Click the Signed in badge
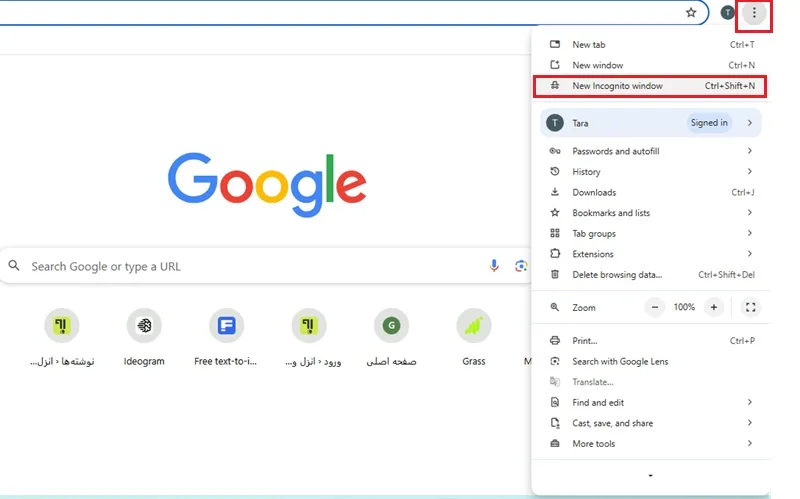Image resolution: width=800 pixels, height=499 pixels. pyautogui.click(x=709, y=122)
